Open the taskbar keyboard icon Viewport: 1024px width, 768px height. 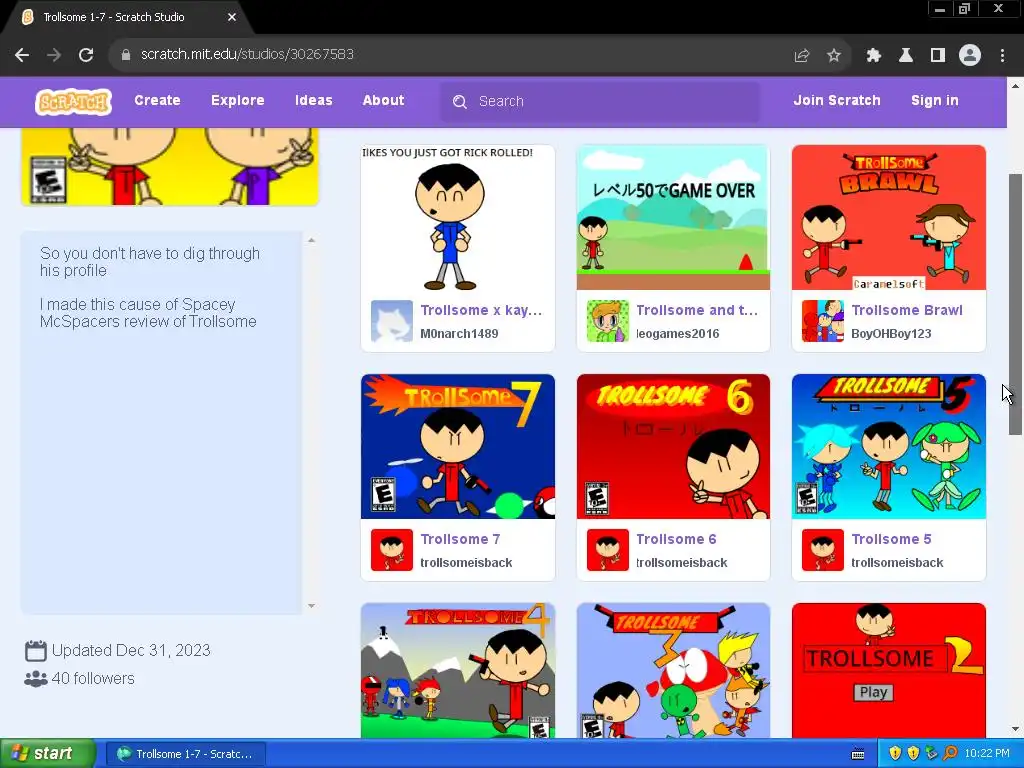point(858,754)
